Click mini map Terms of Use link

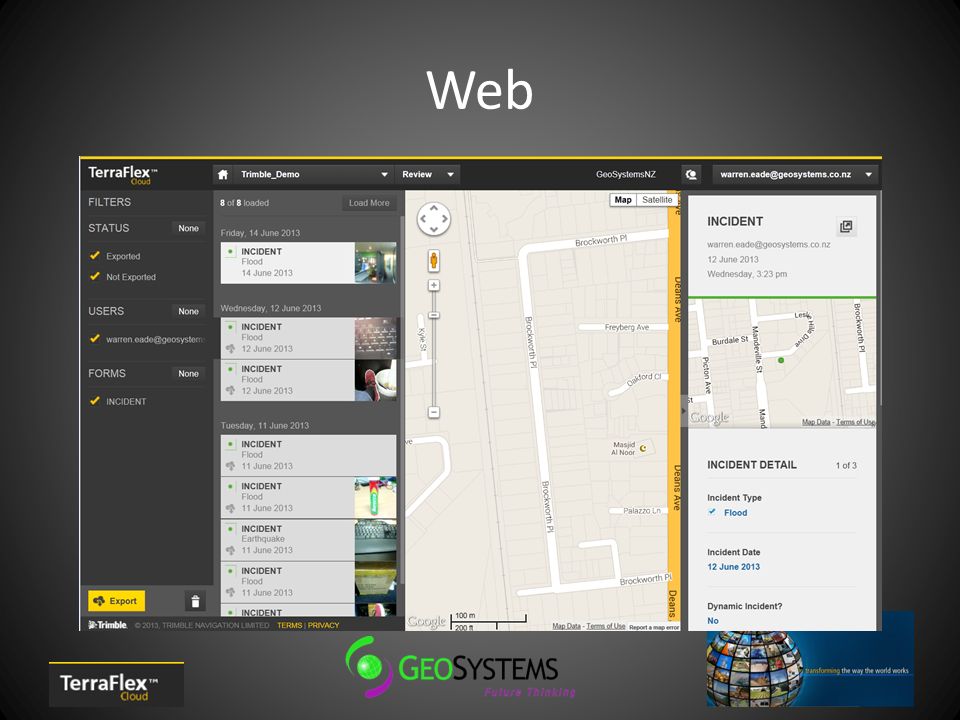coord(856,422)
